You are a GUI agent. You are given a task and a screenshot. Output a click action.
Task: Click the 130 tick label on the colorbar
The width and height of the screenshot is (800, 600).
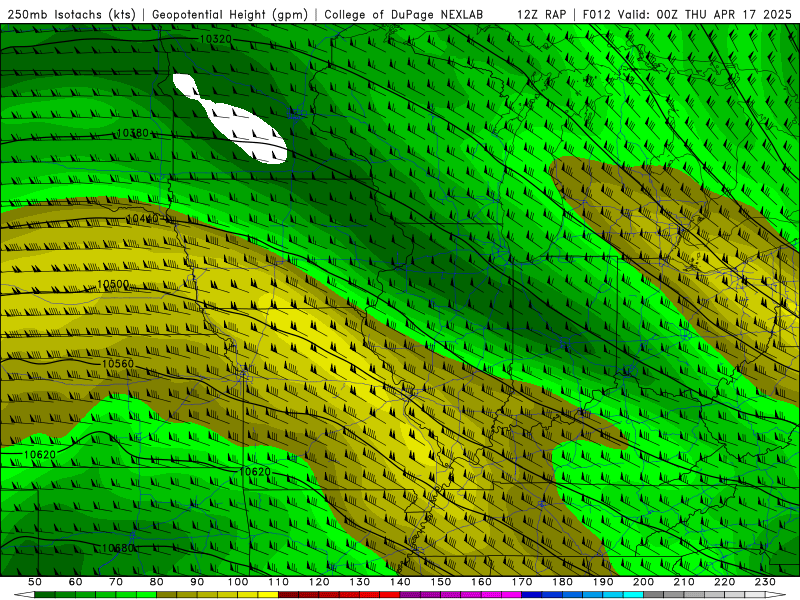pos(360,582)
